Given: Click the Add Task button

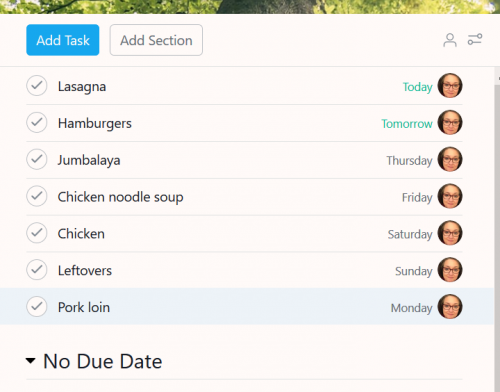Looking at the screenshot, I should pos(63,40).
